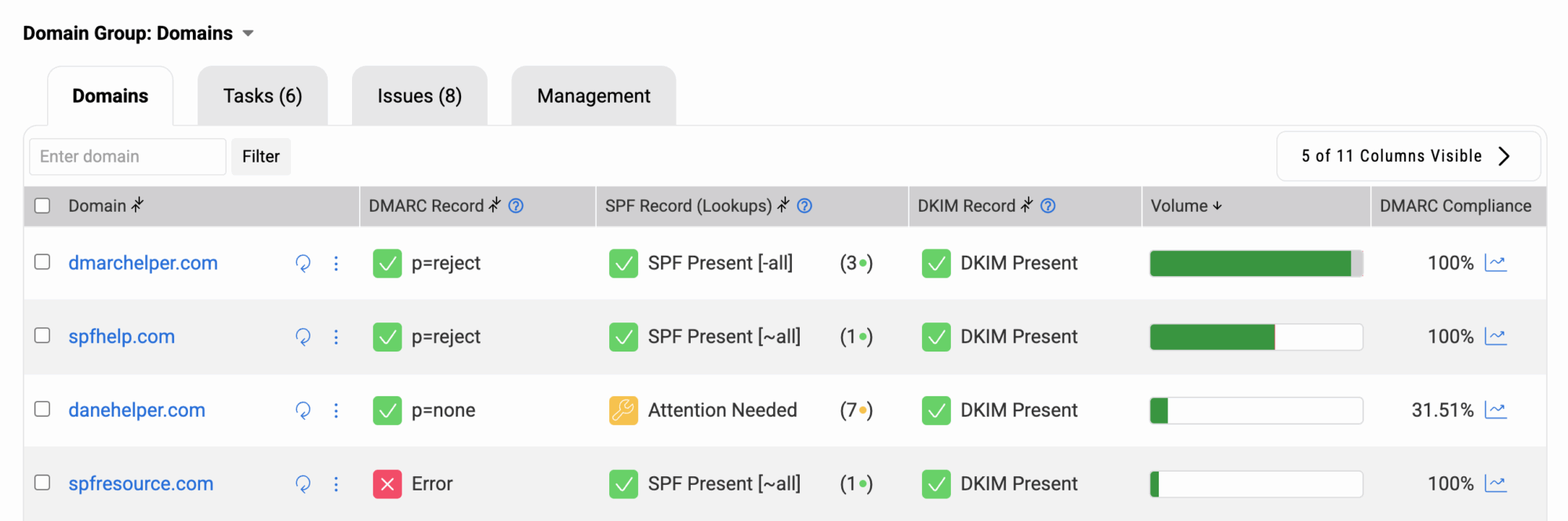1568x521 pixels.
Task: Check the box for dmarchelper.com
Action: 42,262
